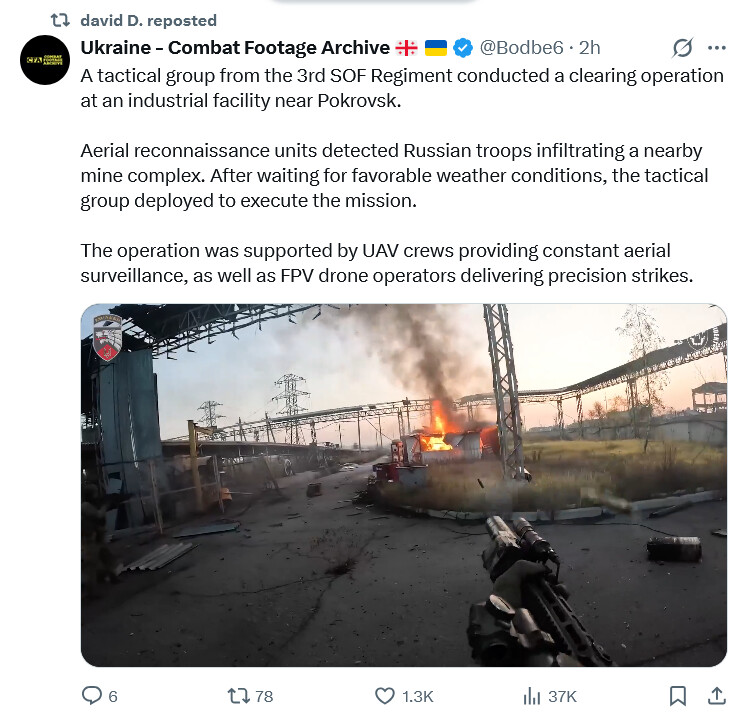Image resolution: width=748 pixels, height=723 pixels.
Task: Click the reply speech bubble icon
Action: click(x=92, y=695)
